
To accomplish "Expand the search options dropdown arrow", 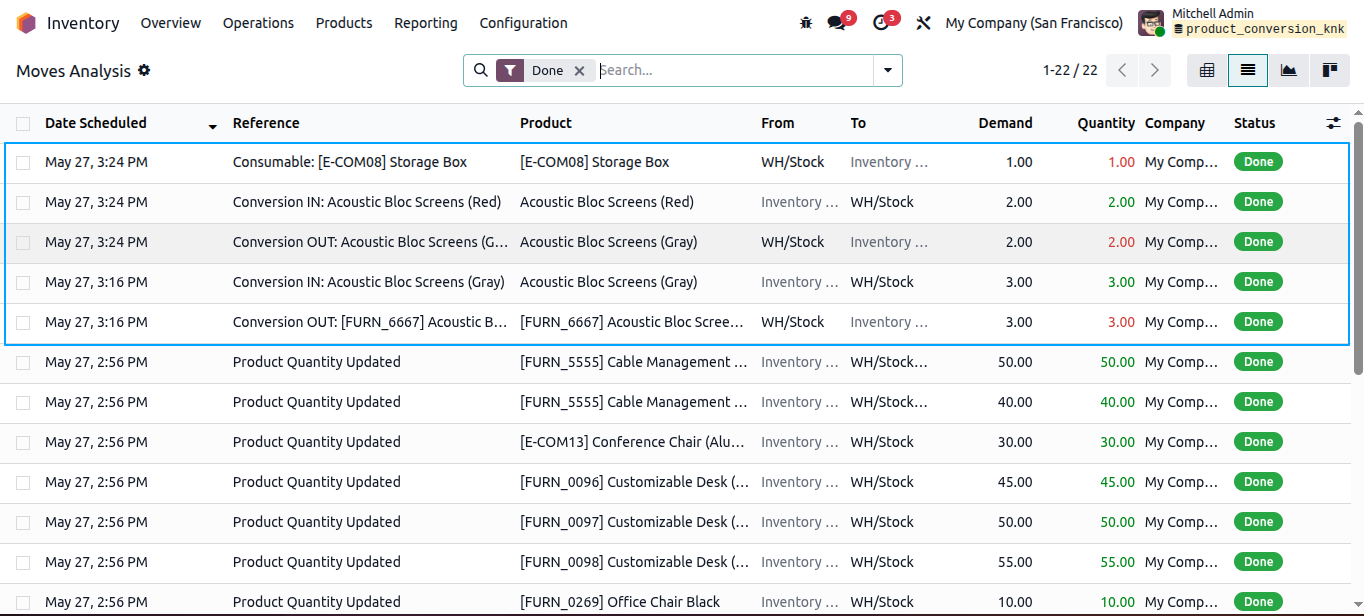I will coord(887,70).
